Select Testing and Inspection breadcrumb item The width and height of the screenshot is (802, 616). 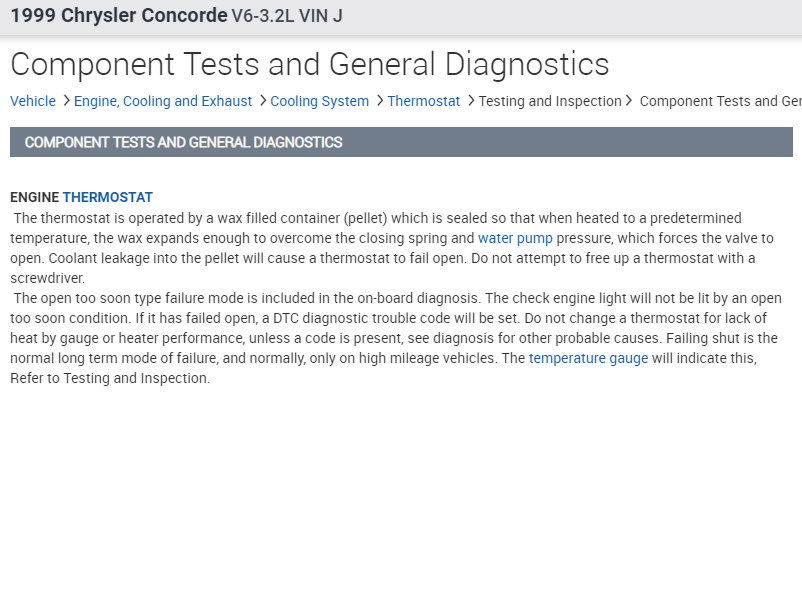(550, 101)
